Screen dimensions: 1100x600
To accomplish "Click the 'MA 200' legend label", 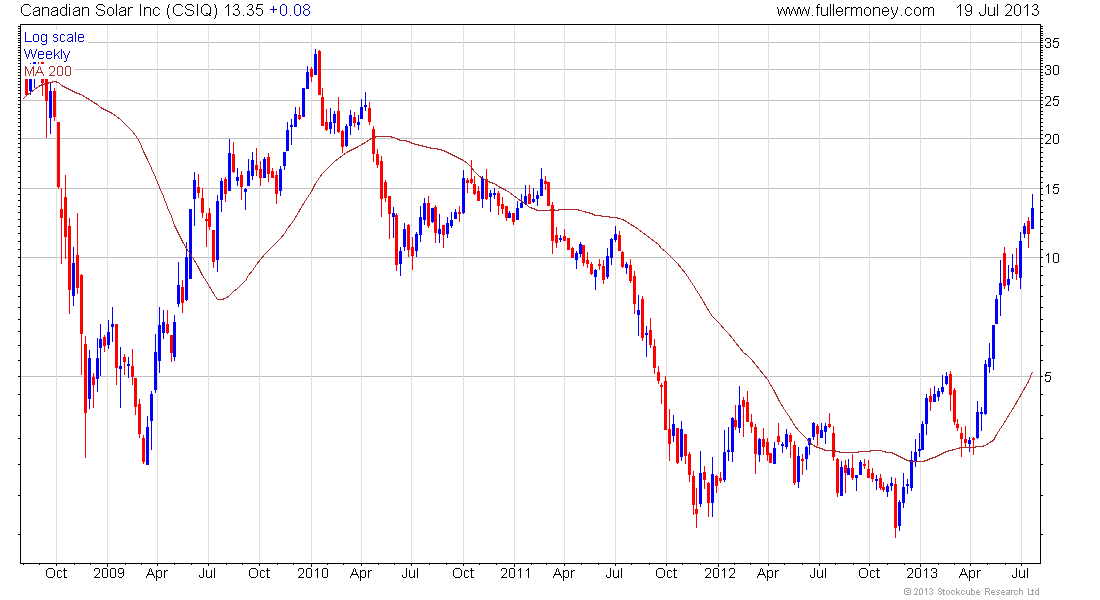I will (48, 71).
